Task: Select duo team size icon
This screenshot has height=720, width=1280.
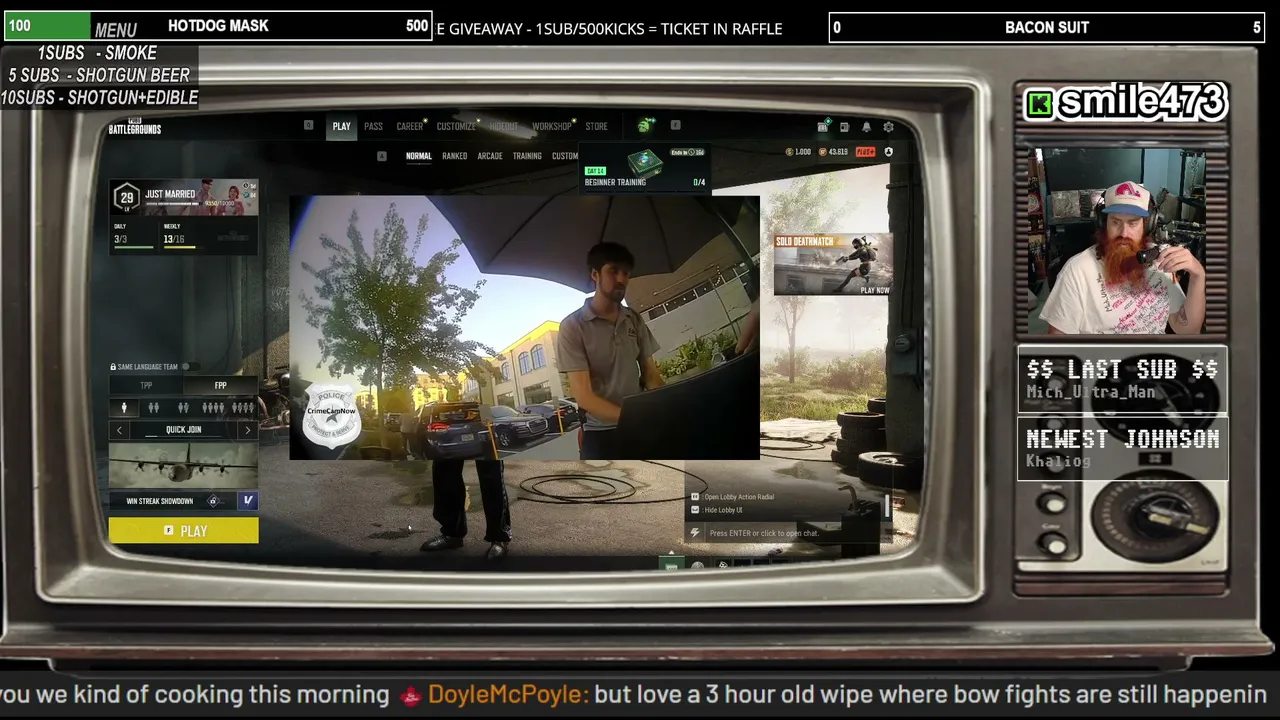Action: (153, 408)
